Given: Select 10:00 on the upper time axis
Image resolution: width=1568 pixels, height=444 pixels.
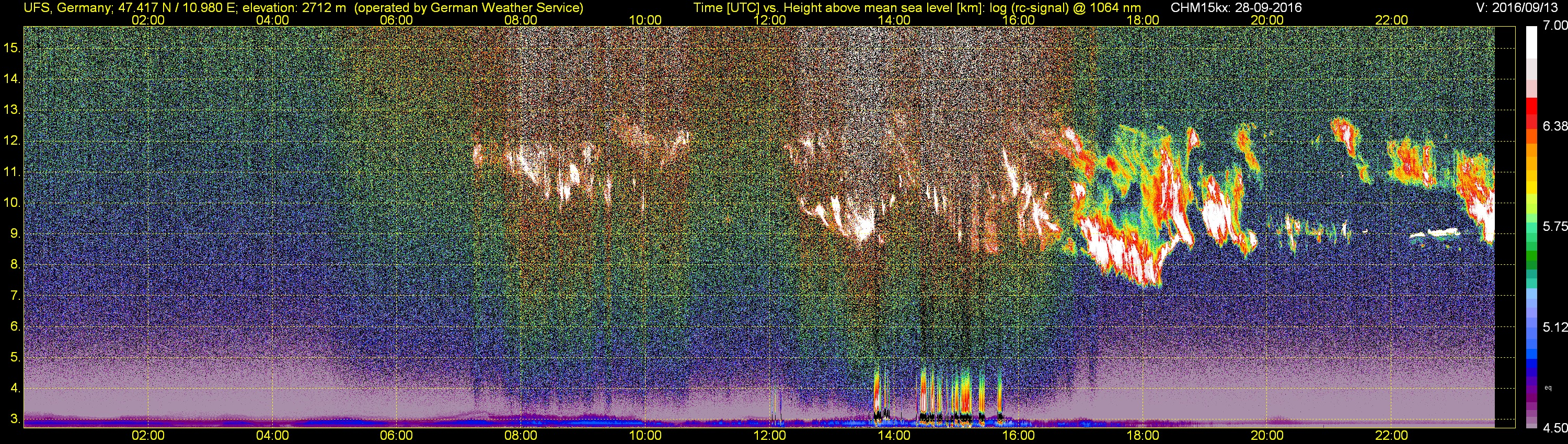Looking at the screenshot, I should (645, 20).
